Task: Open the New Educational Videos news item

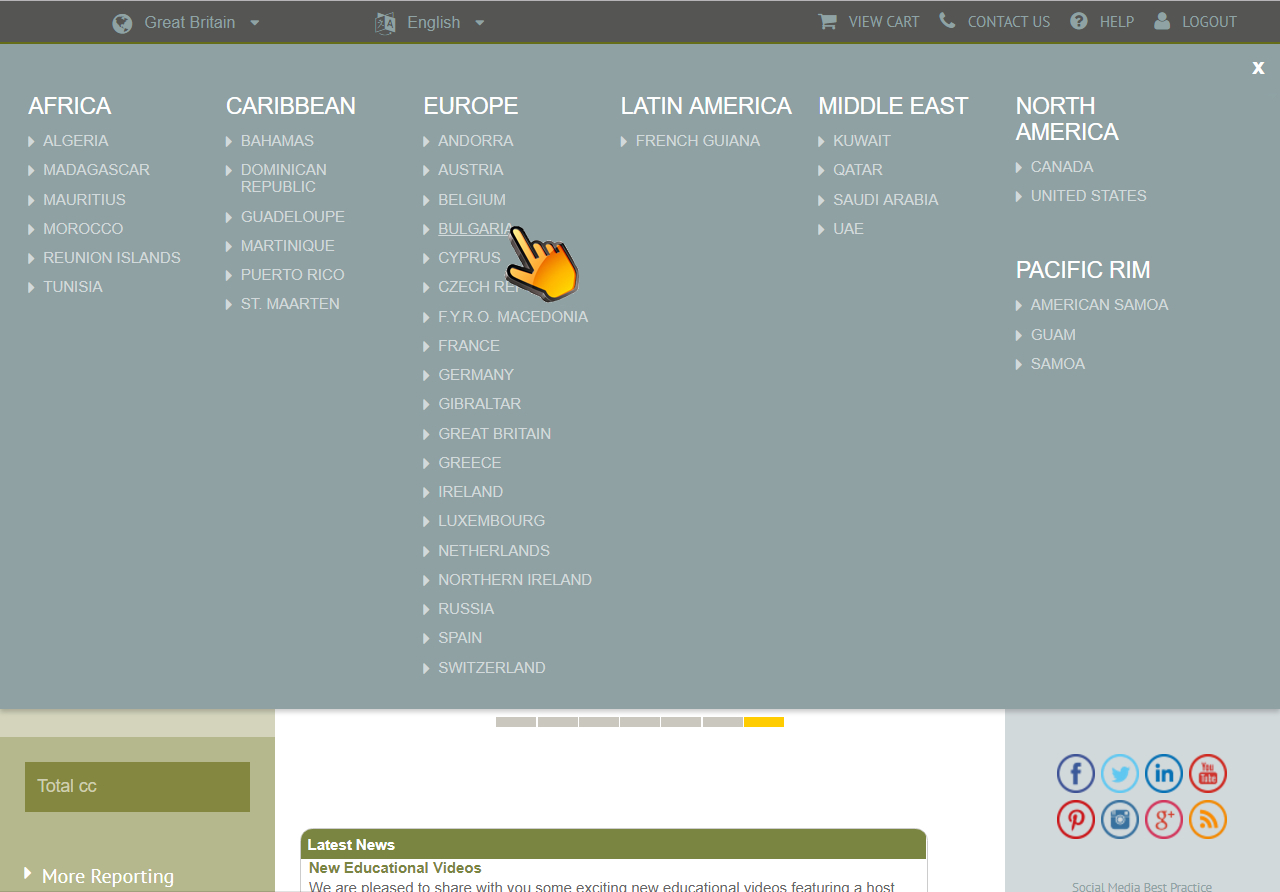Action: pyautogui.click(x=395, y=868)
